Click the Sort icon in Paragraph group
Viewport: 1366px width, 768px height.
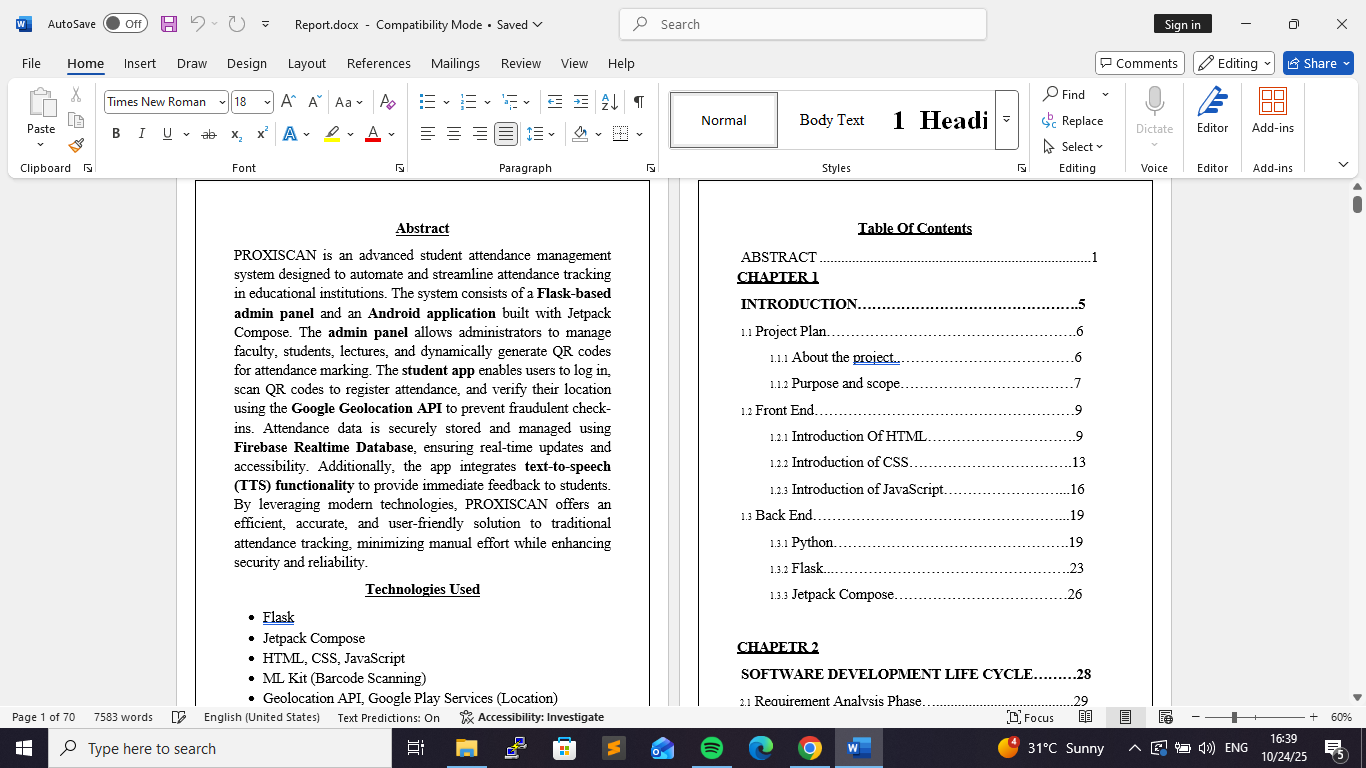(609, 102)
